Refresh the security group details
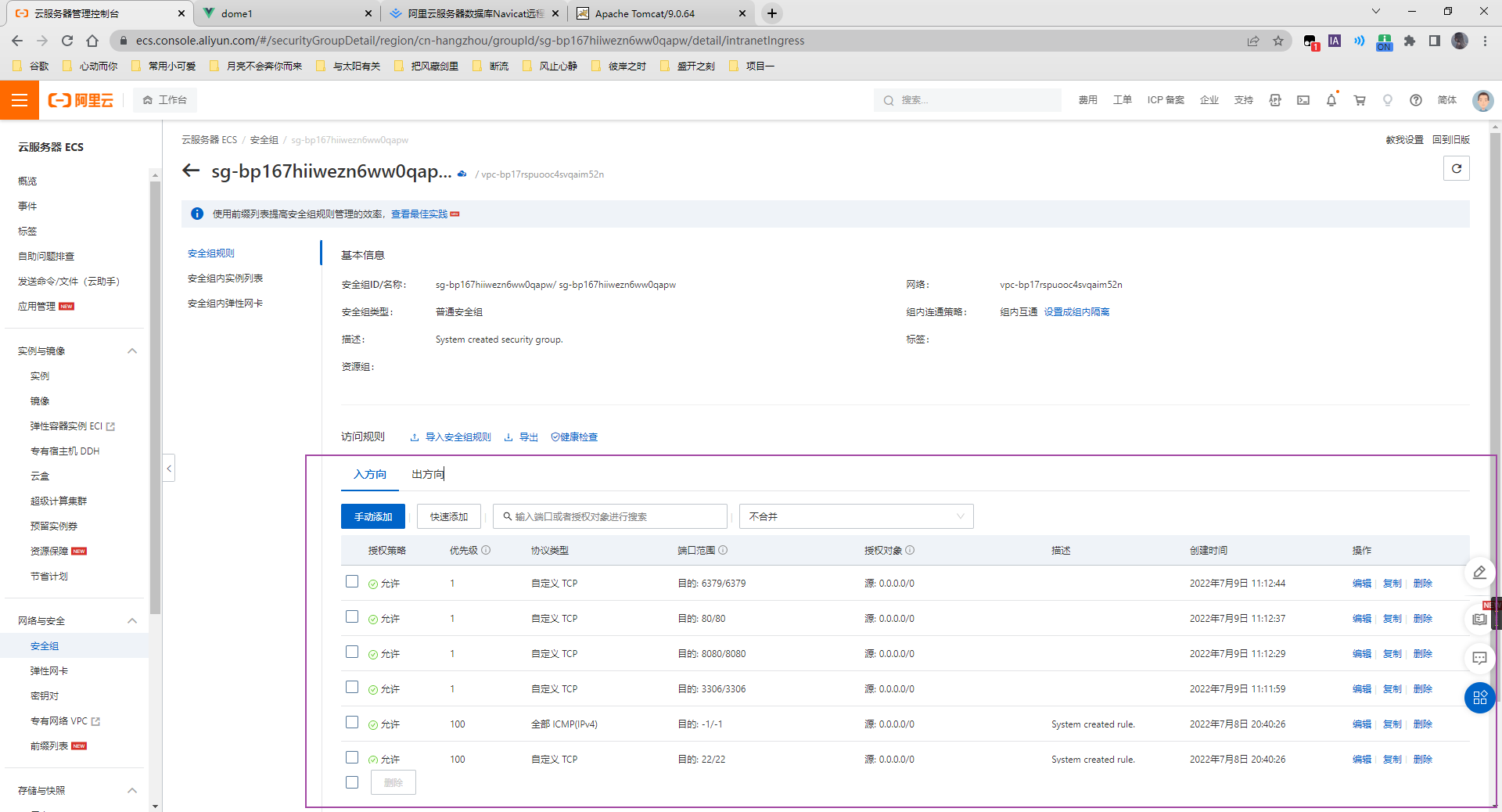The image size is (1502, 812). [1457, 168]
